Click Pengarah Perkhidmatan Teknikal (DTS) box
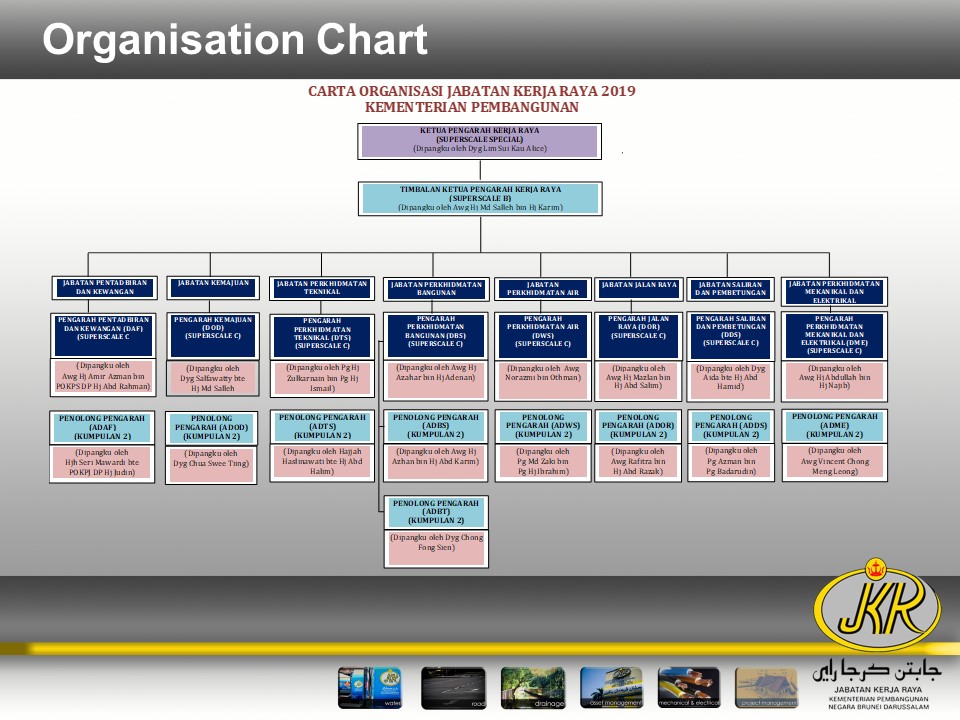 (x=321, y=337)
